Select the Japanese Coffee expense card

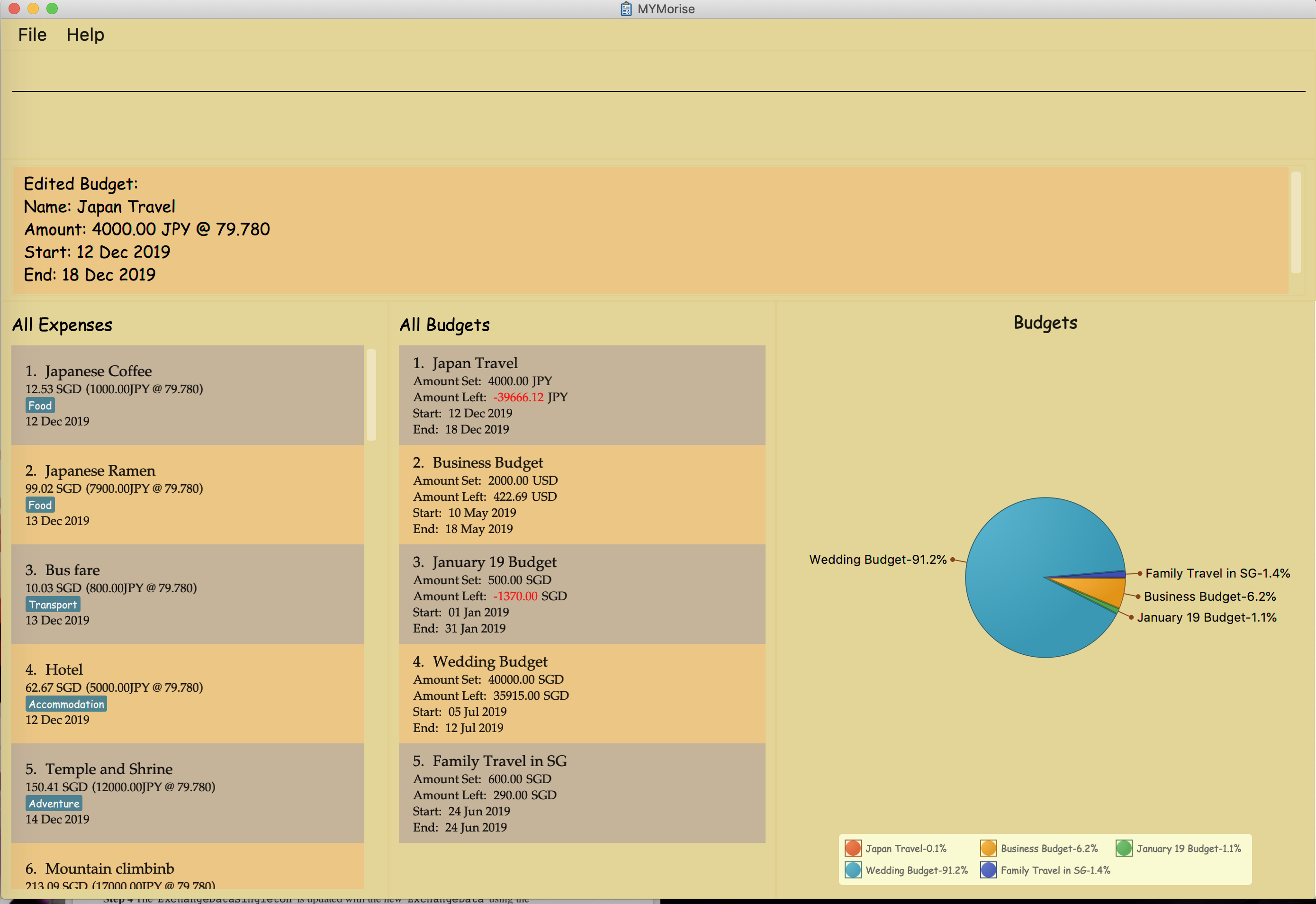click(x=187, y=395)
